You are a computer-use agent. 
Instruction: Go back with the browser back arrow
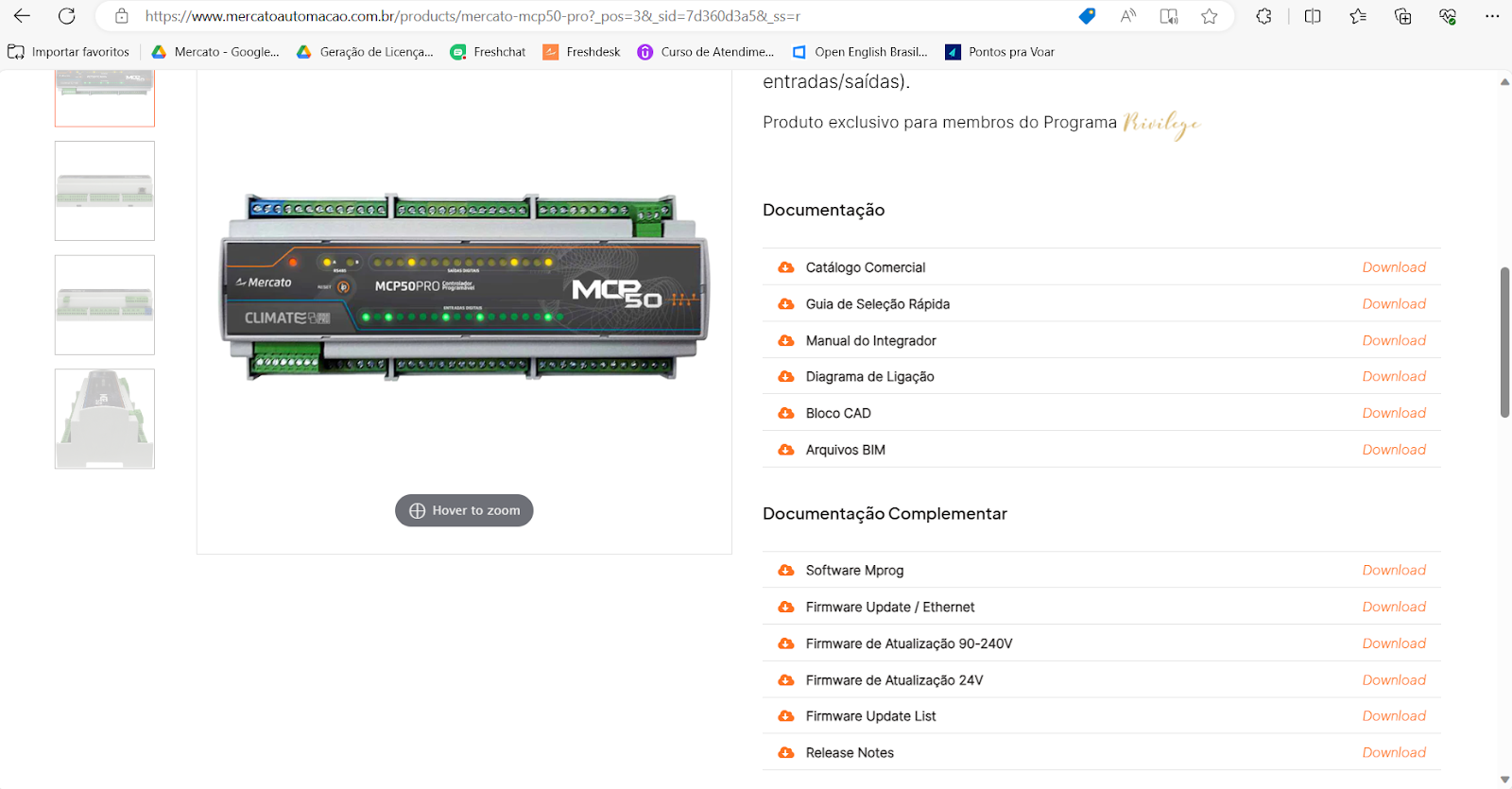pyautogui.click(x=22, y=16)
